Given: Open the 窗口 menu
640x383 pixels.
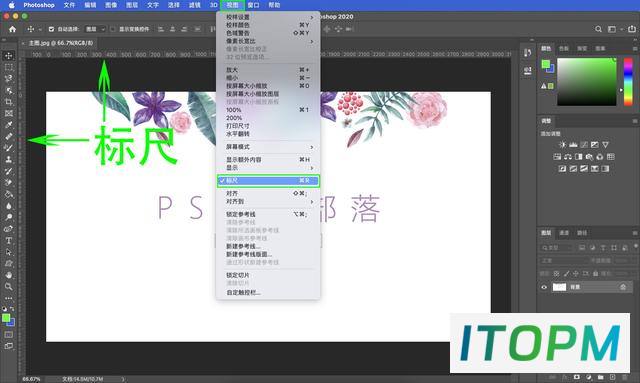Looking at the screenshot, I should coord(253,5).
